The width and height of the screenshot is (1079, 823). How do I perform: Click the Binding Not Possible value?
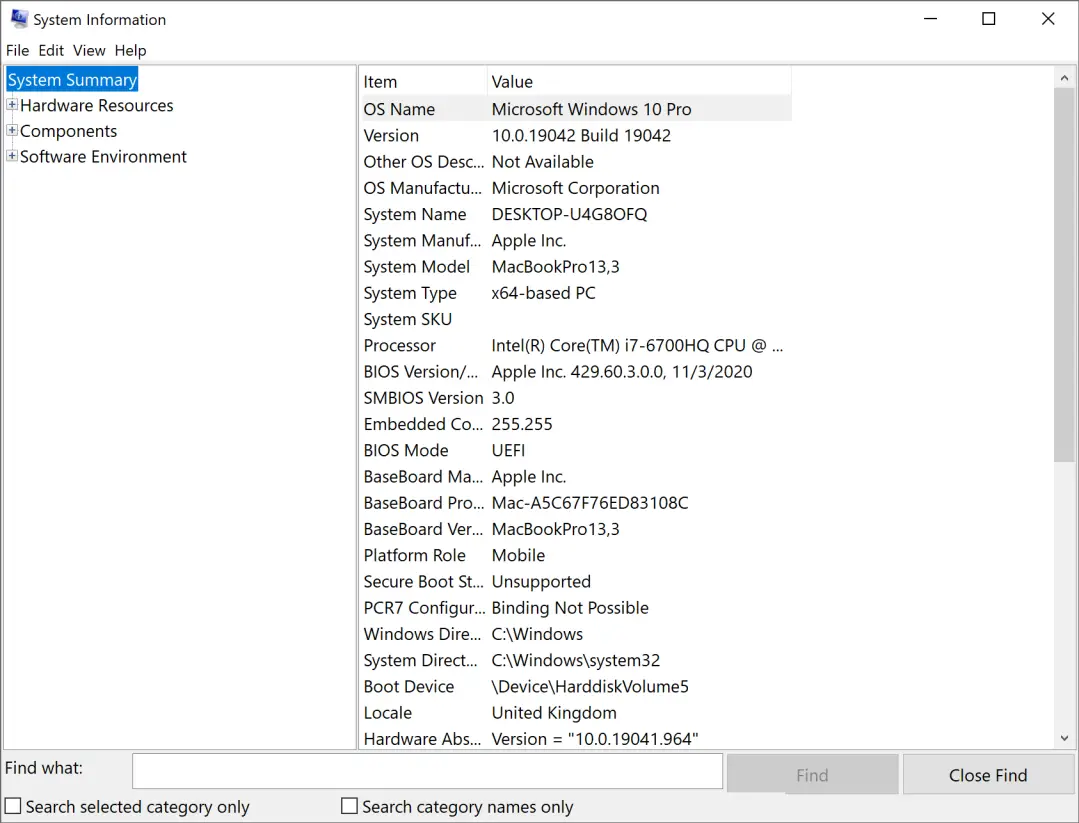click(x=570, y=608)
